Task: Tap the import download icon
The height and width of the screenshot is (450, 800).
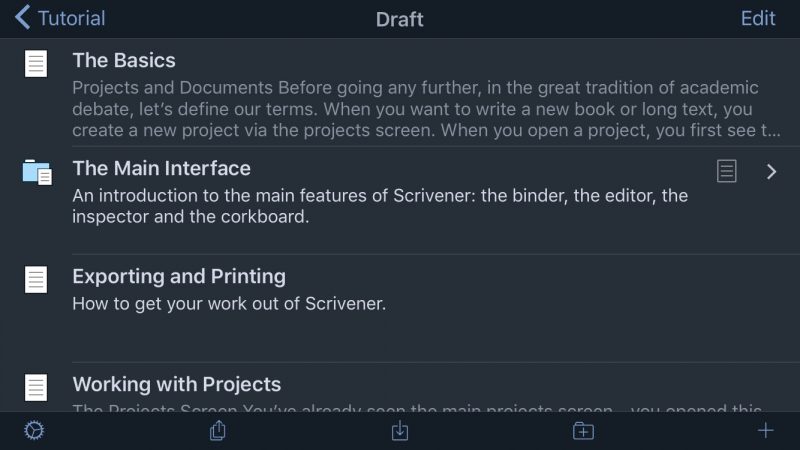Action: (400, 431)
